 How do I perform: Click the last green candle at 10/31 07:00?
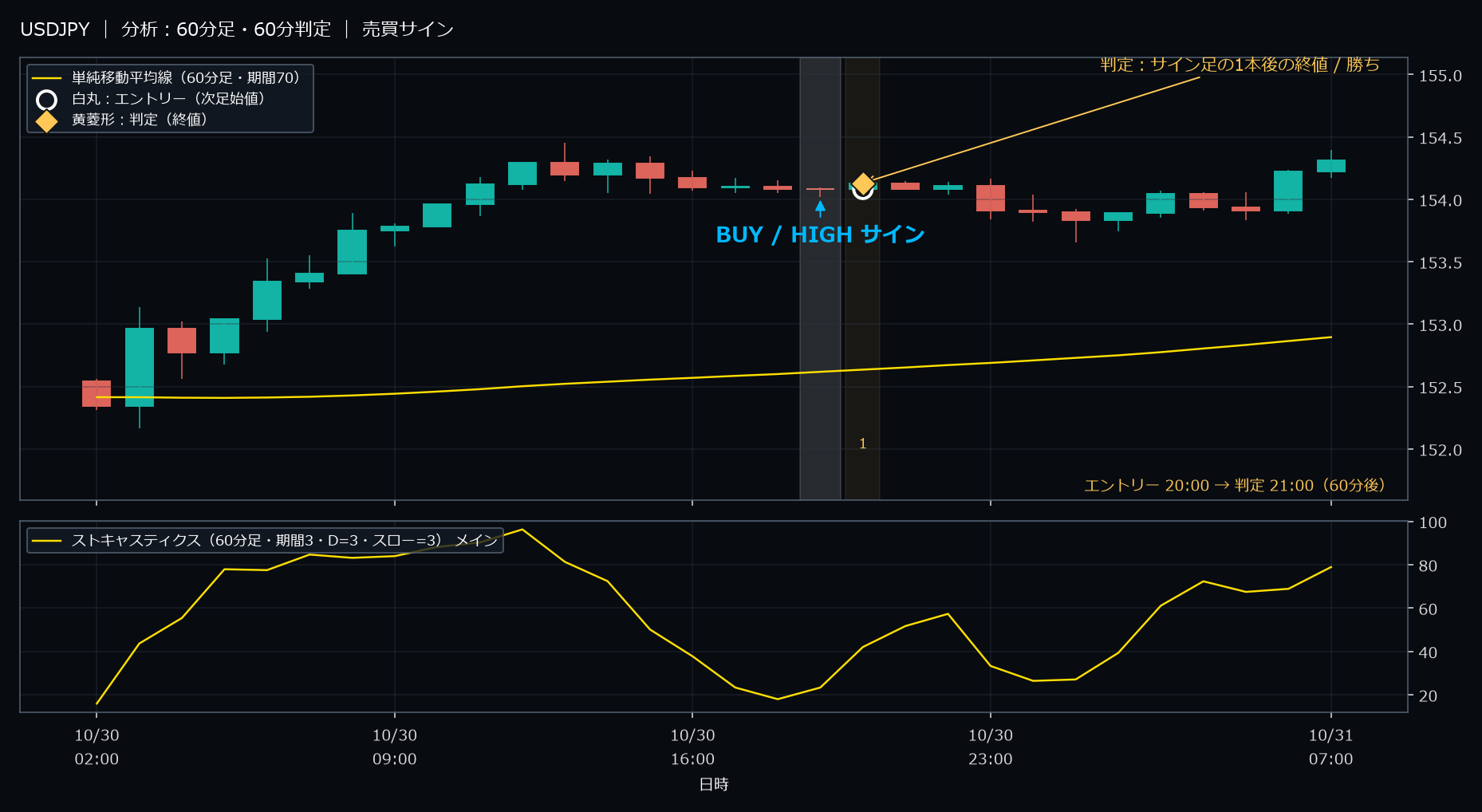(x=1331, y=165)
